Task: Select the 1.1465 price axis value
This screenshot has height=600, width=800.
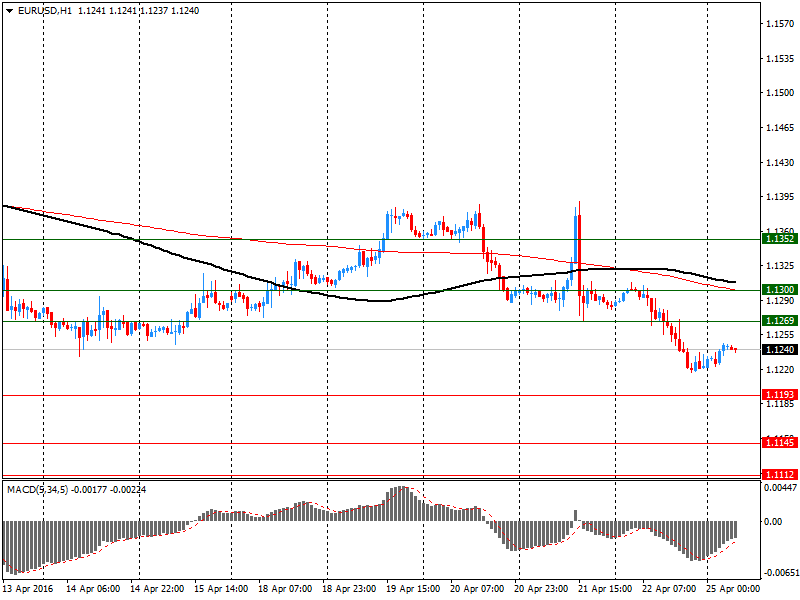Action: click(x=780, y=128)
